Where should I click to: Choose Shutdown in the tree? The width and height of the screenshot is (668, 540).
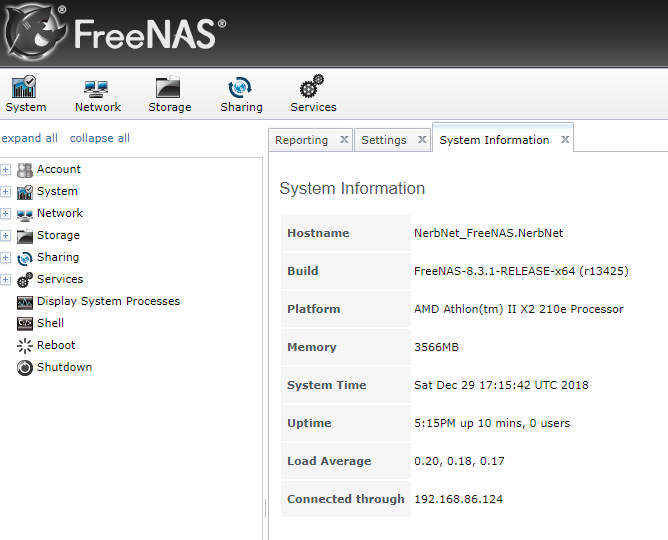tap(64, 367)
